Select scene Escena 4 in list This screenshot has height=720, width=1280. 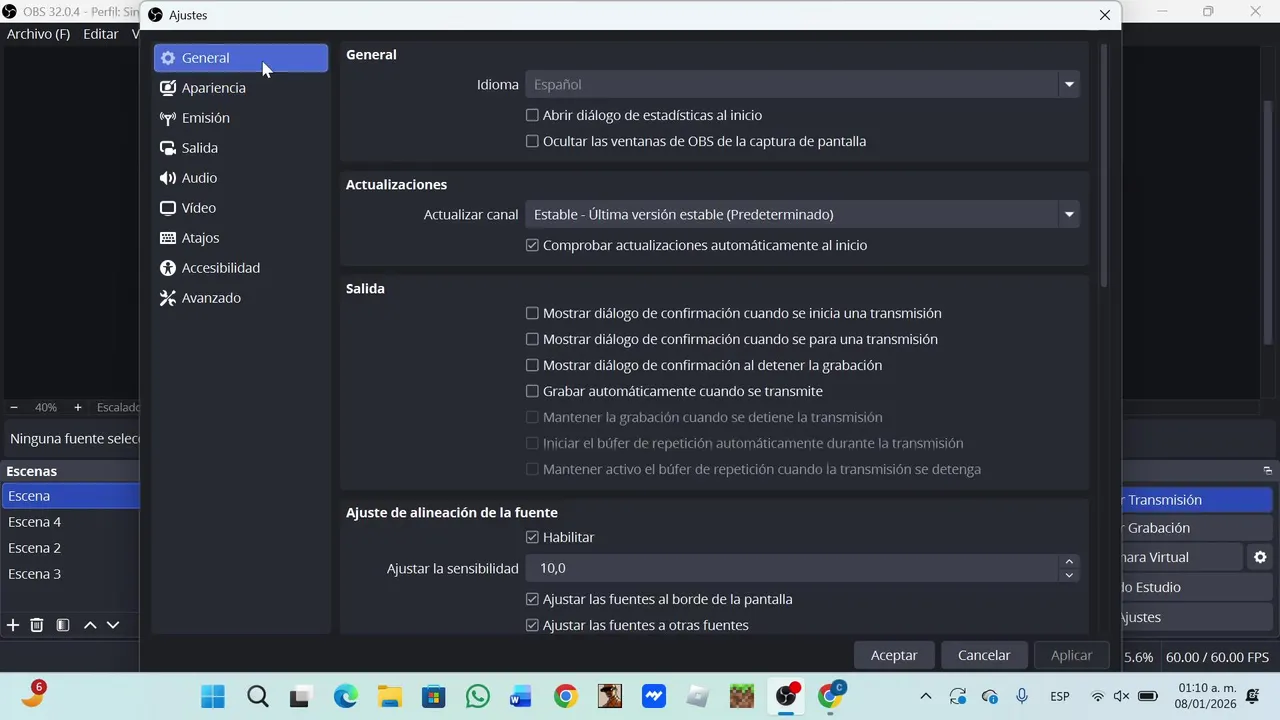click(70, 522)
